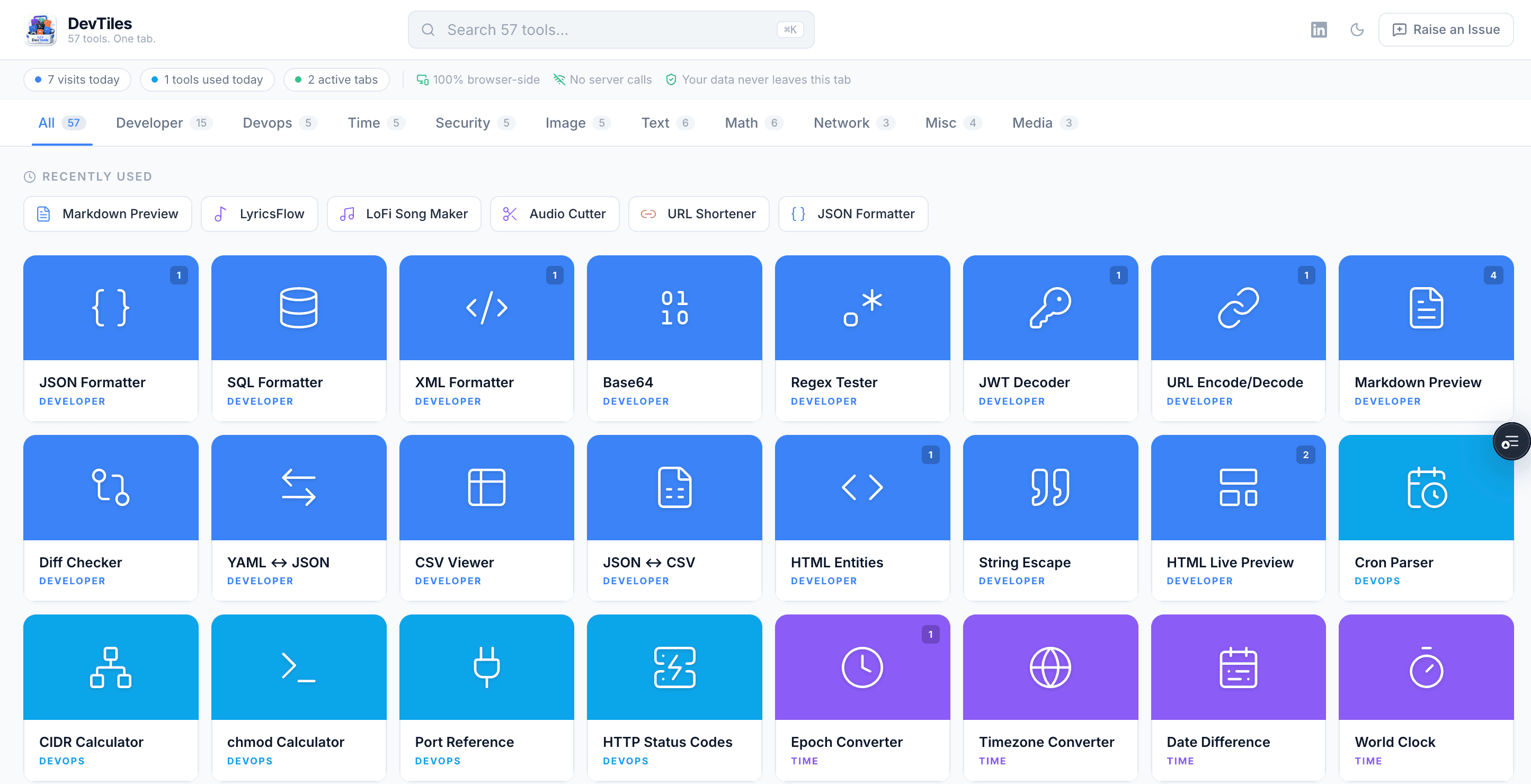1531x784 pixels.
Task: Click the 7 visits today pill
Action: (77, 79)
